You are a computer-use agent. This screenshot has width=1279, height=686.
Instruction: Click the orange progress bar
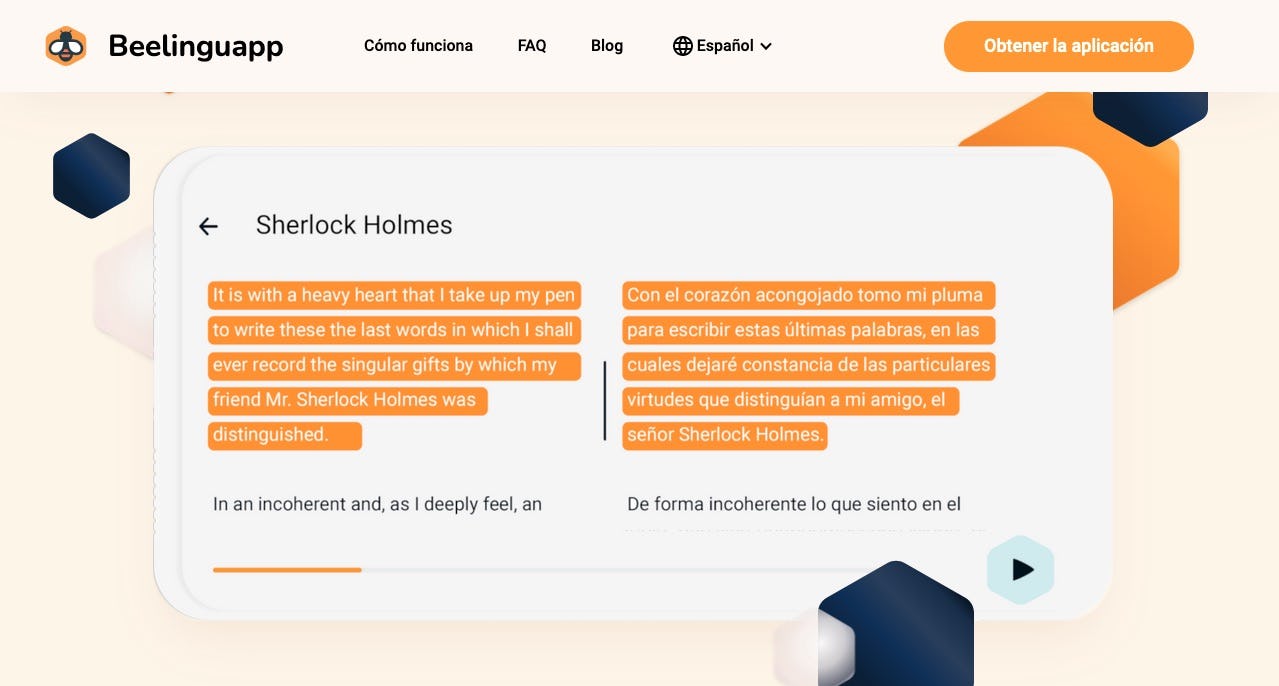(x=286, y=570)
